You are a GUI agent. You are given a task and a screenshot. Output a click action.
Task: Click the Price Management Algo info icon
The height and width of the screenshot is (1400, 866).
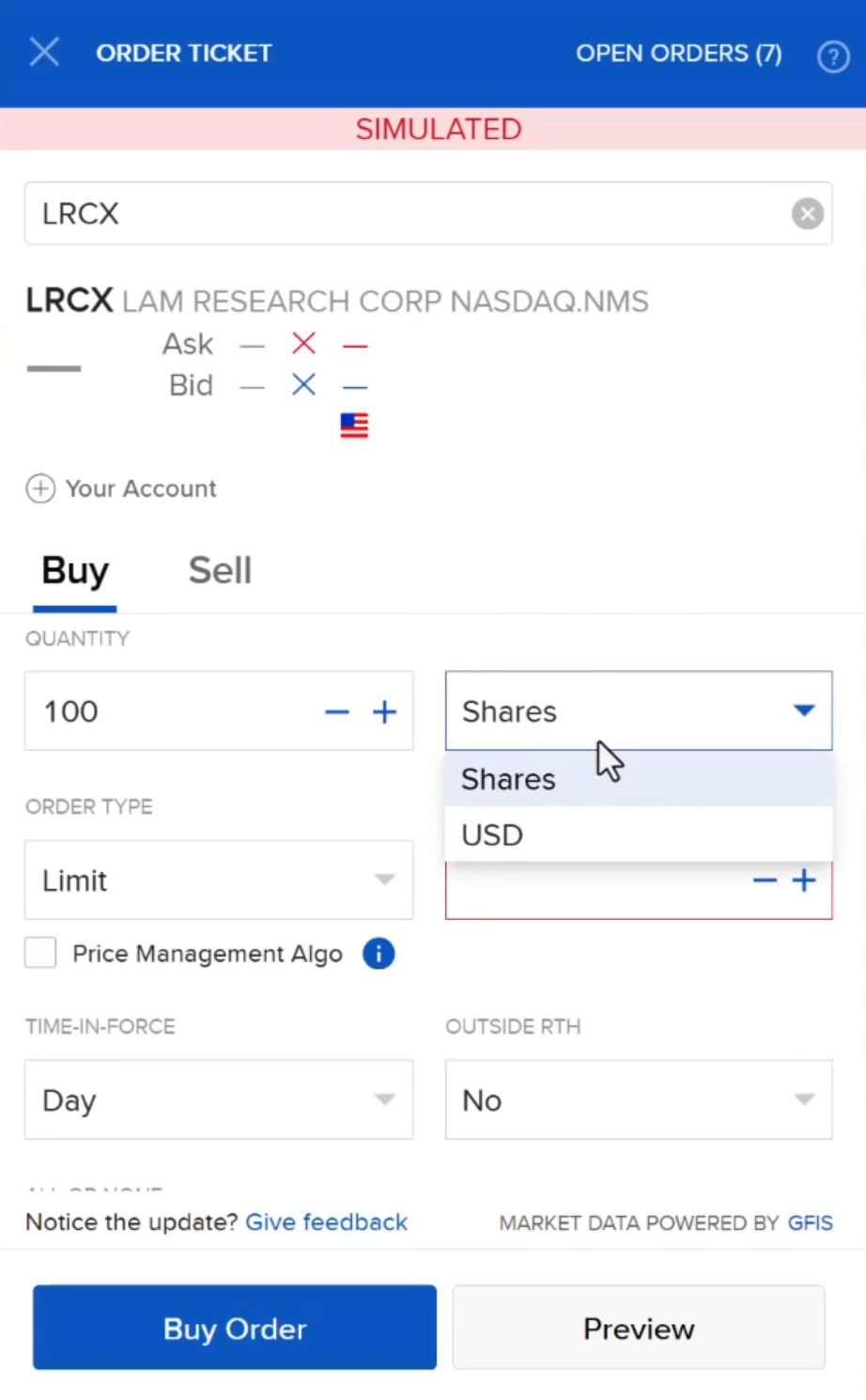(x=379, y=954)
